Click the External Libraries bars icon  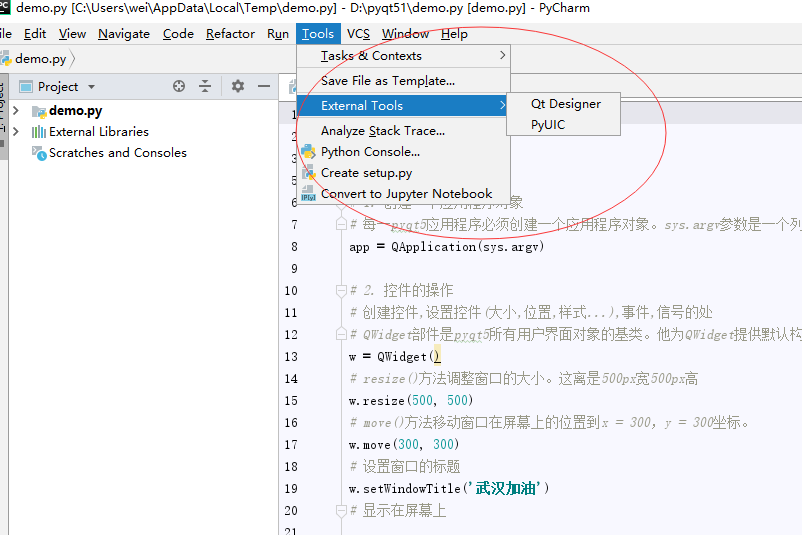click(38, 132)
